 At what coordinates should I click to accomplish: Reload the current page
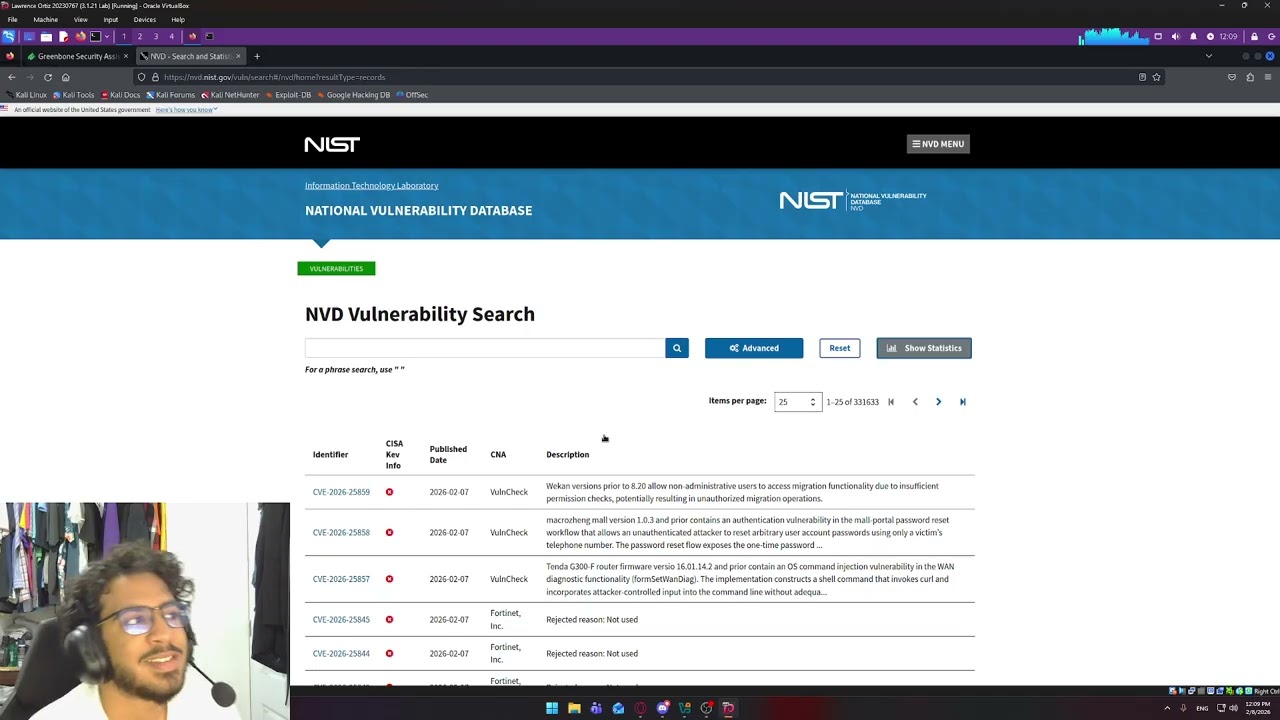(x=48, y=77)
